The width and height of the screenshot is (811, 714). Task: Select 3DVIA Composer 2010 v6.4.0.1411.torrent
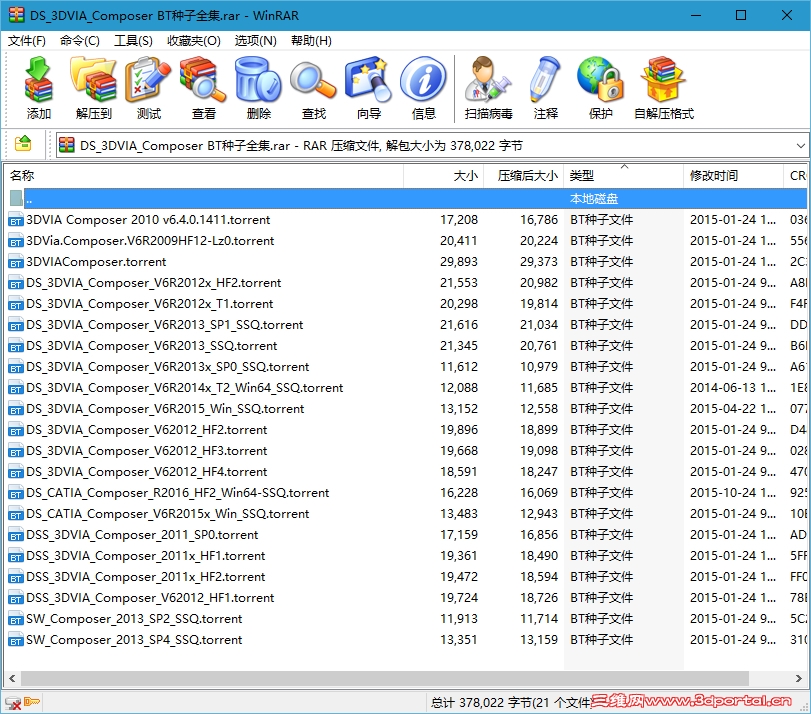click(x=406, y=220)
